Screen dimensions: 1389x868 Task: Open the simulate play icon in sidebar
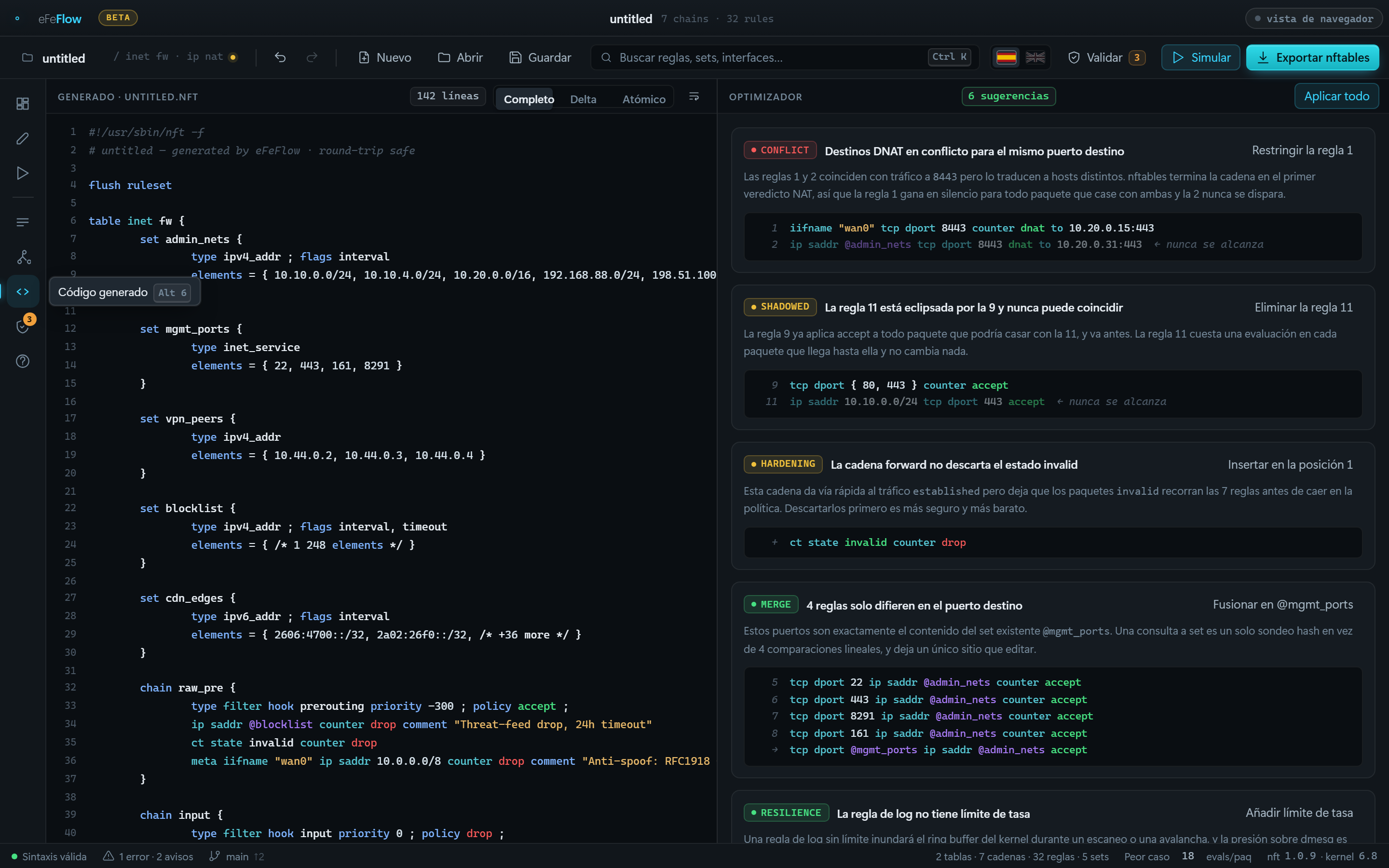22,174
